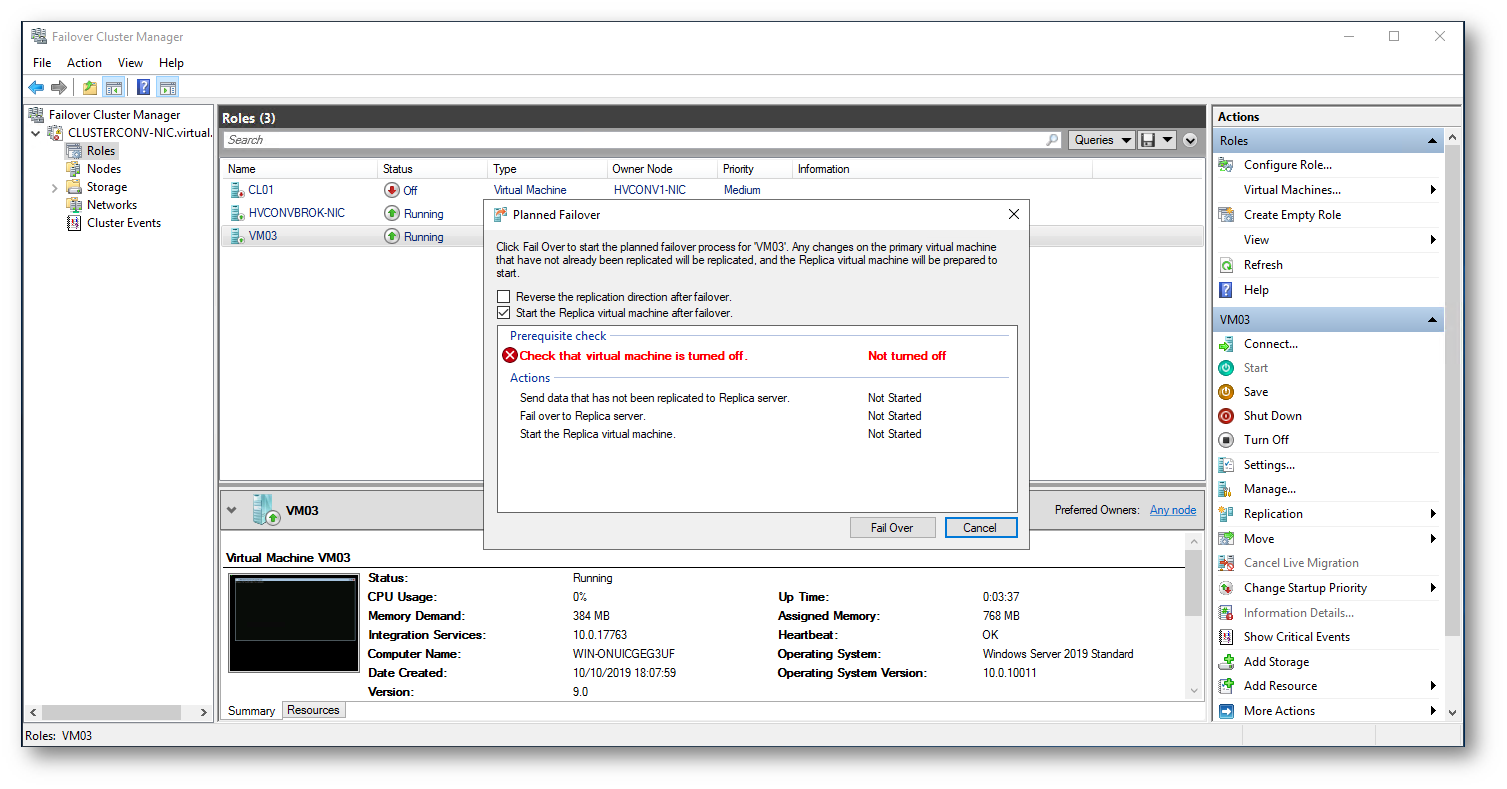Click the Replication action icon
The image size is (1507, 789).
coord(1226,514)
